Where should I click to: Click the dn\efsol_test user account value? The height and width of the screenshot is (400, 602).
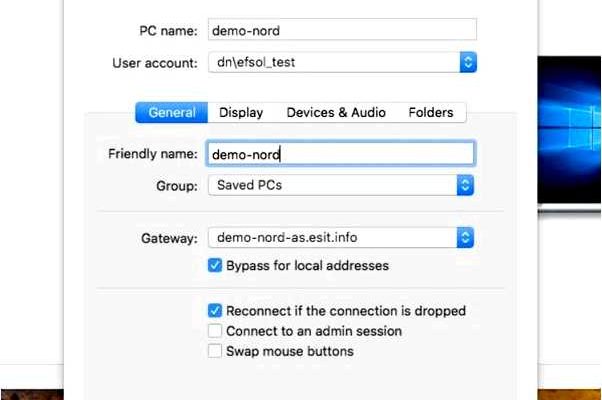256,62
